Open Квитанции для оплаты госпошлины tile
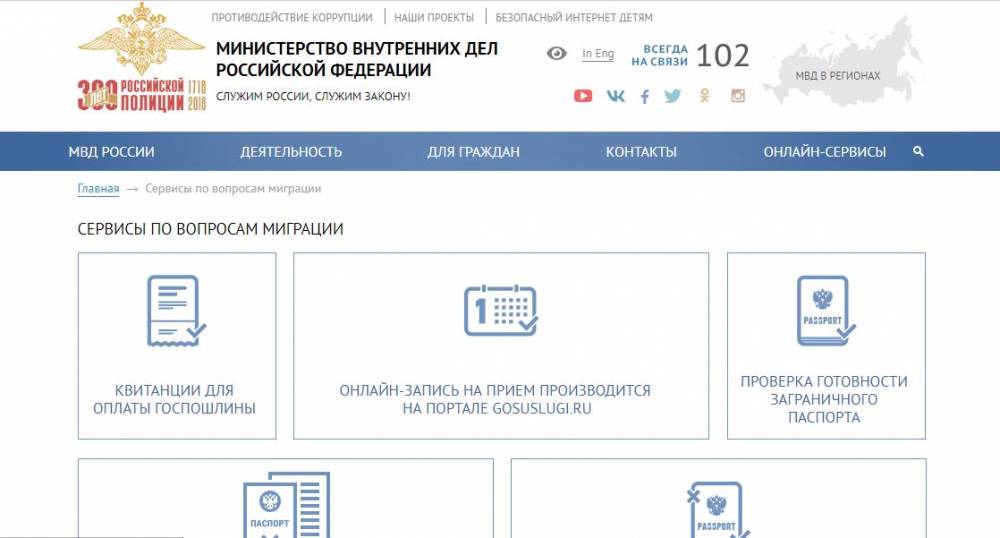Image resolution: width=1000 pixels, height=538 pixels. coord(177,346)
